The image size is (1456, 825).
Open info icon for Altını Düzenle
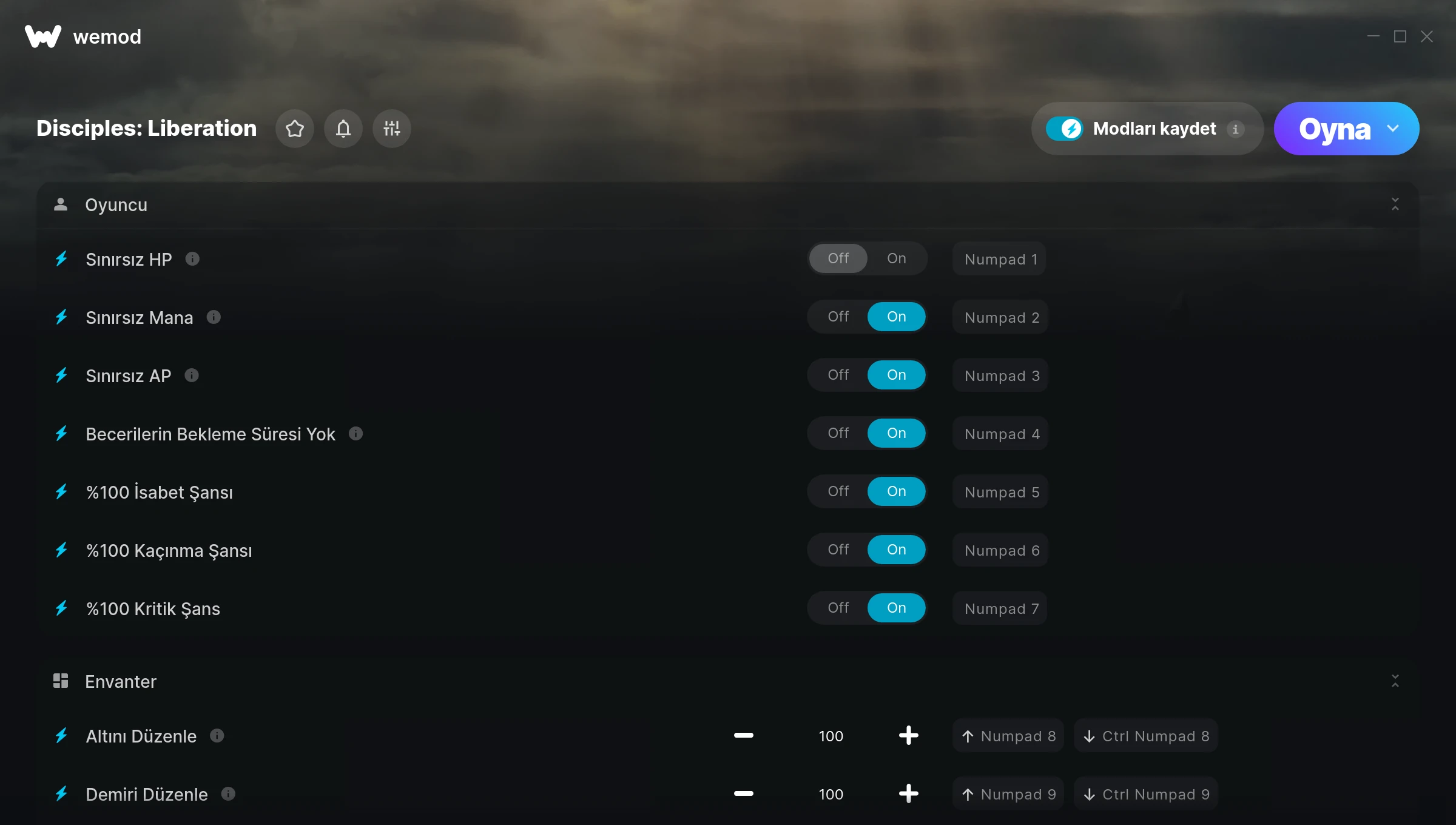pos(217,736)
